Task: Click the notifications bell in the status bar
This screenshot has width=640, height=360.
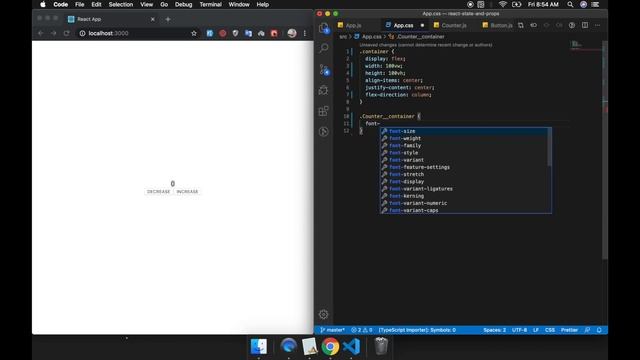Action: [x=599, y=330]
